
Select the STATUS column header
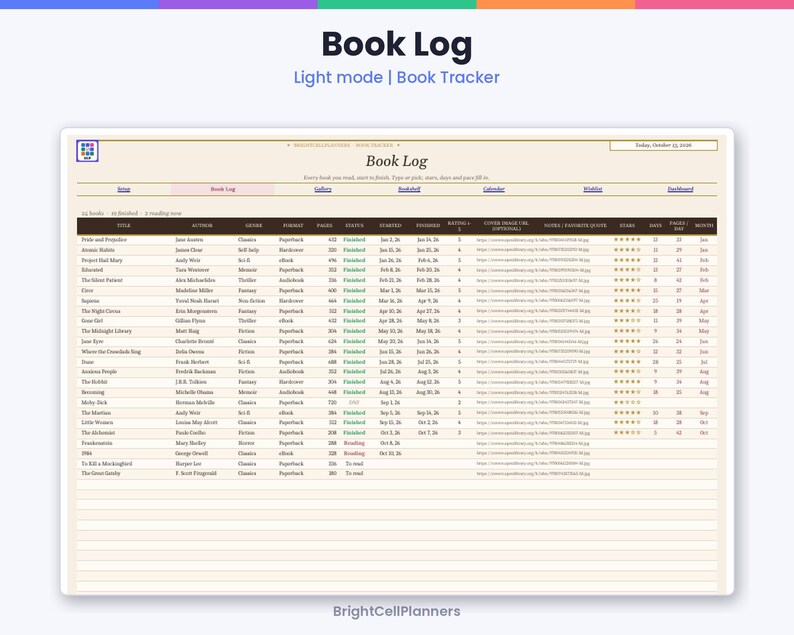tap(354, 226)
